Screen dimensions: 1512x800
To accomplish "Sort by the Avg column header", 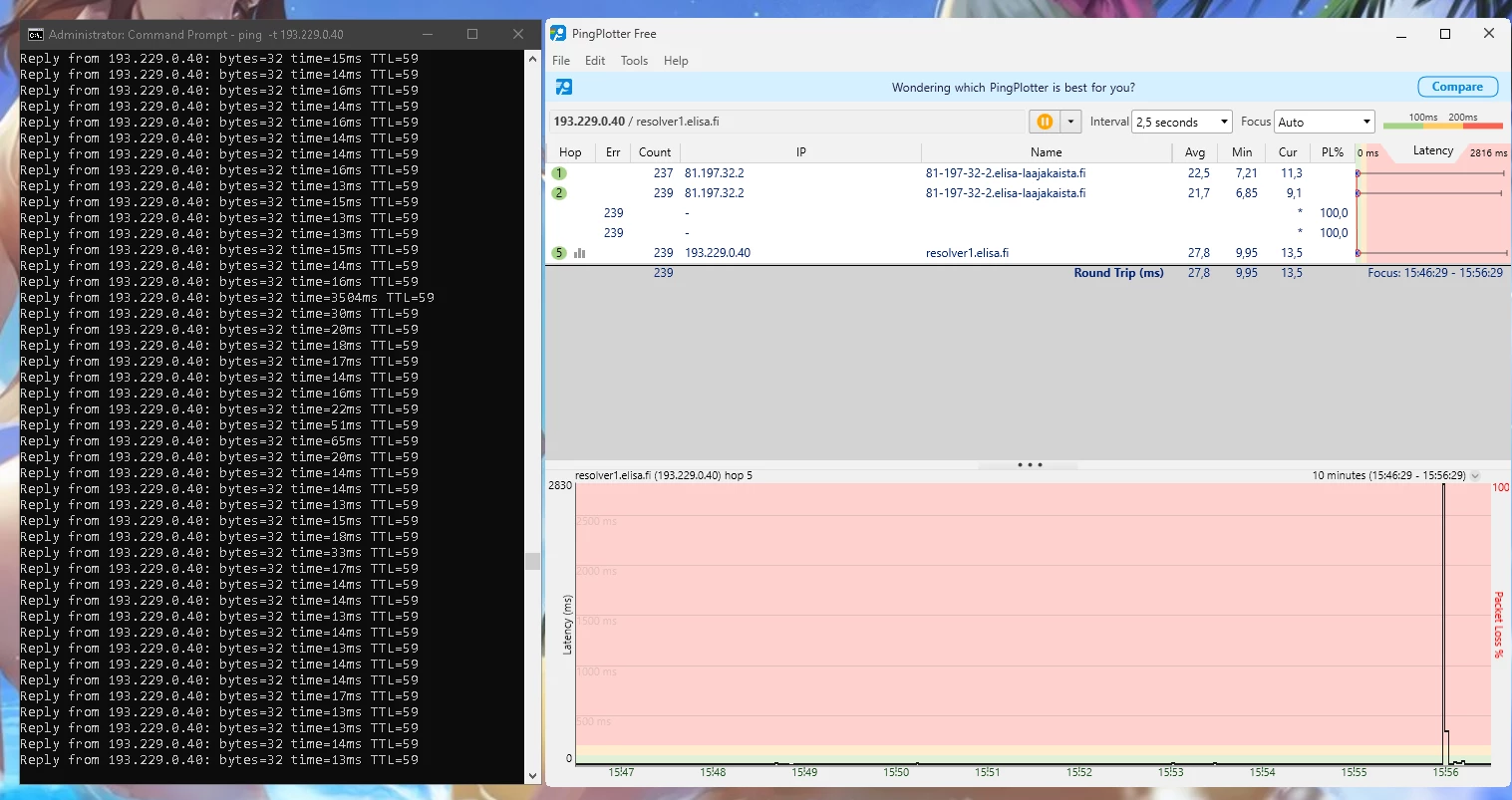I will [x=1195, y=152].
